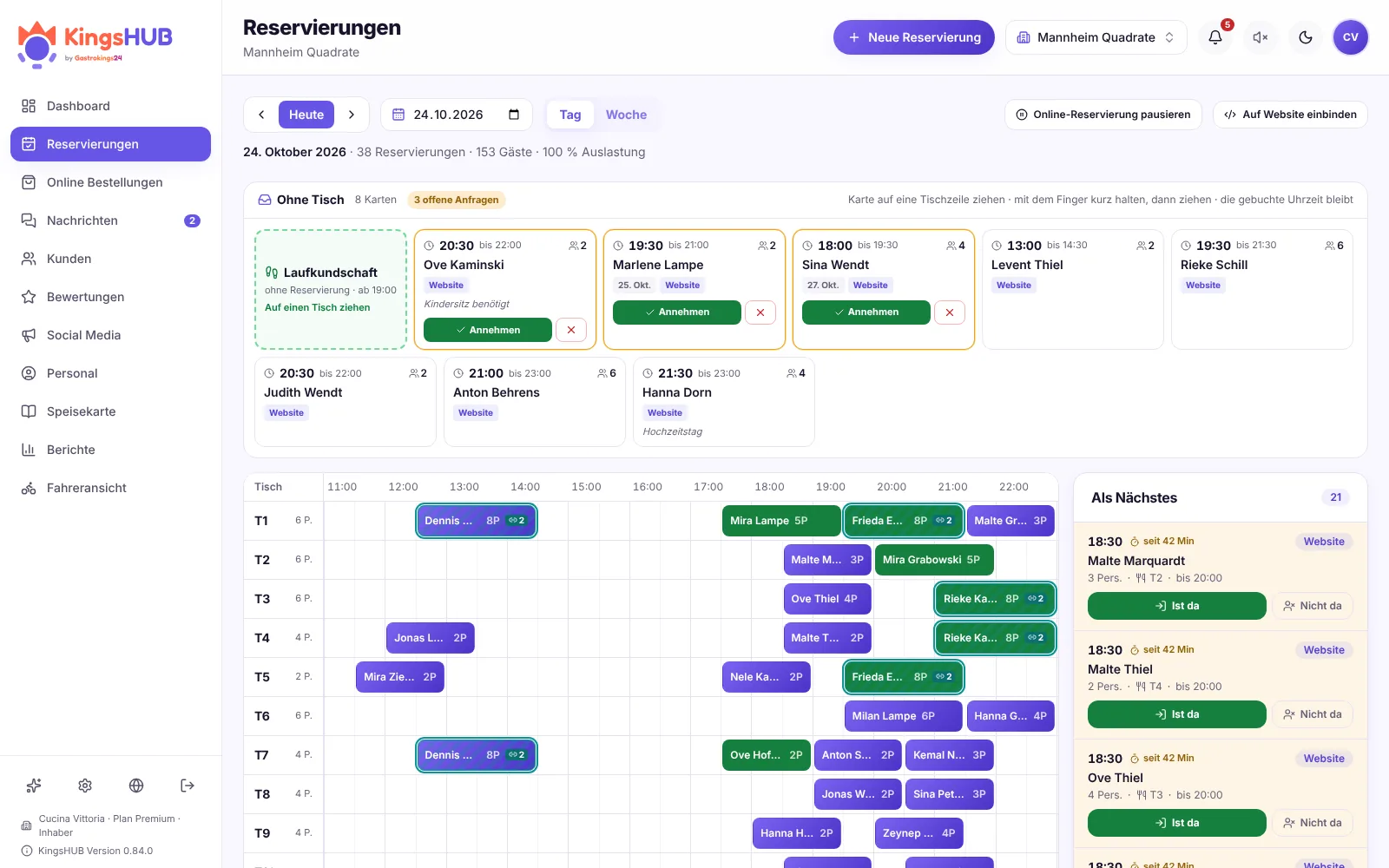Screen dimensions: 1389x868
Task: Jump to Heute
Action: [306, 115]
